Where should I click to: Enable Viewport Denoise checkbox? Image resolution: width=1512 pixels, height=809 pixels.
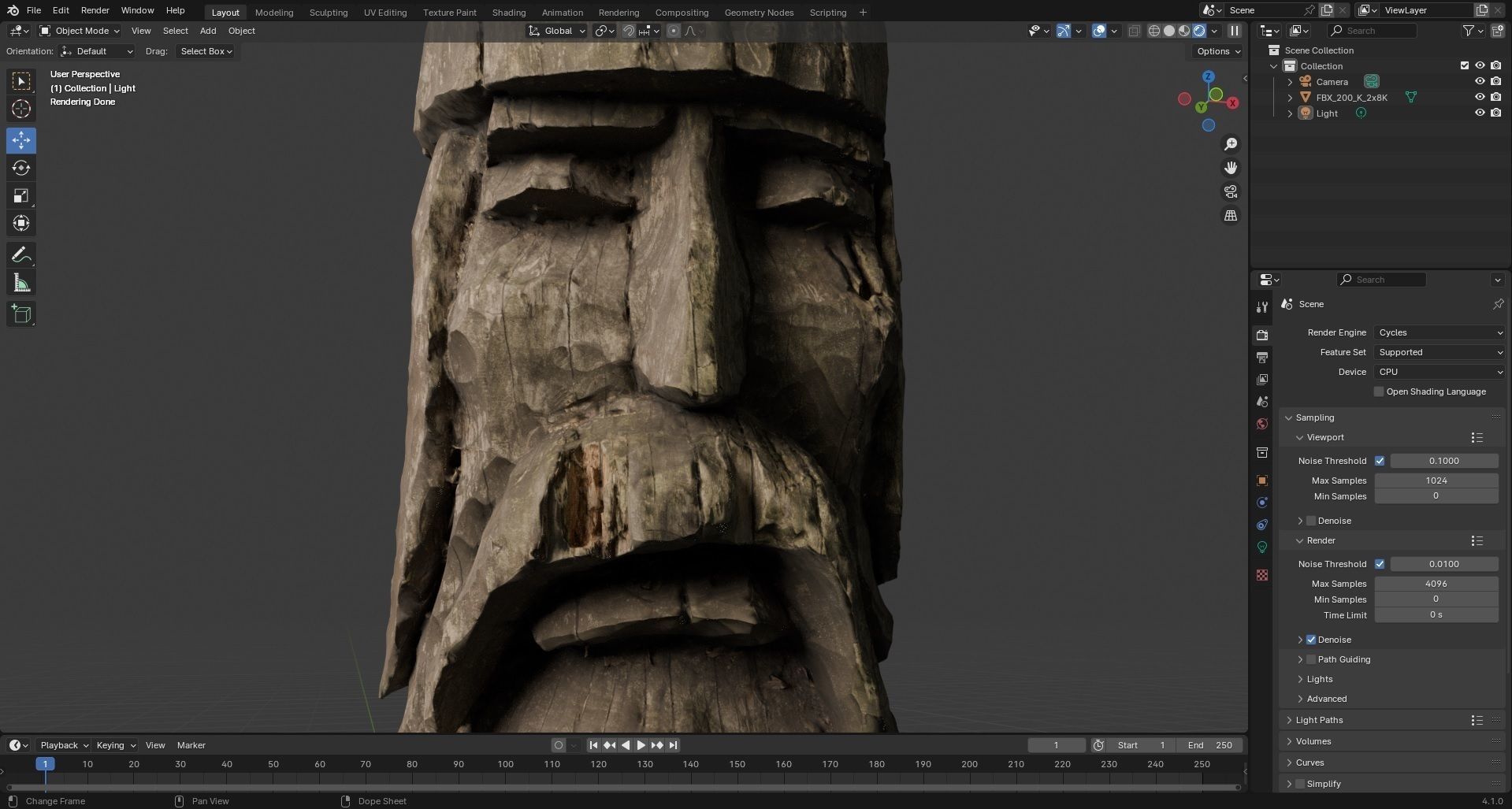coord(1311,521)
